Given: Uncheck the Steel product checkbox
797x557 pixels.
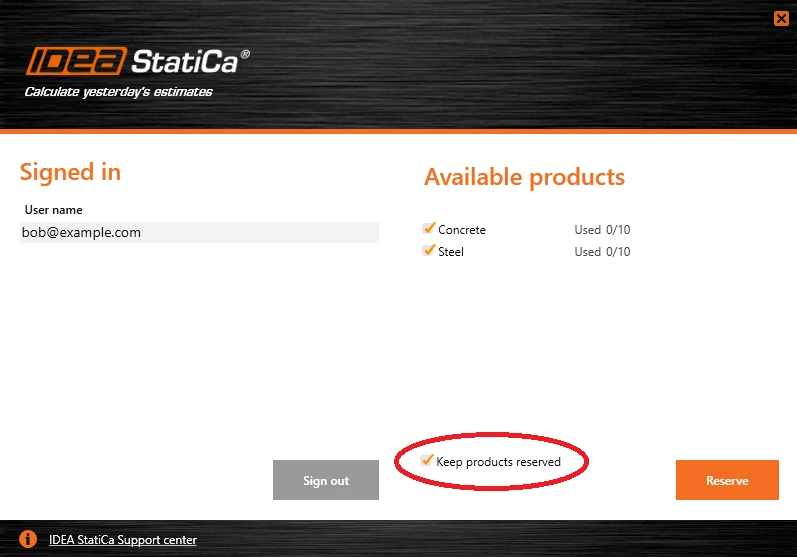Looking at the screenshot, I should [428, 251].
